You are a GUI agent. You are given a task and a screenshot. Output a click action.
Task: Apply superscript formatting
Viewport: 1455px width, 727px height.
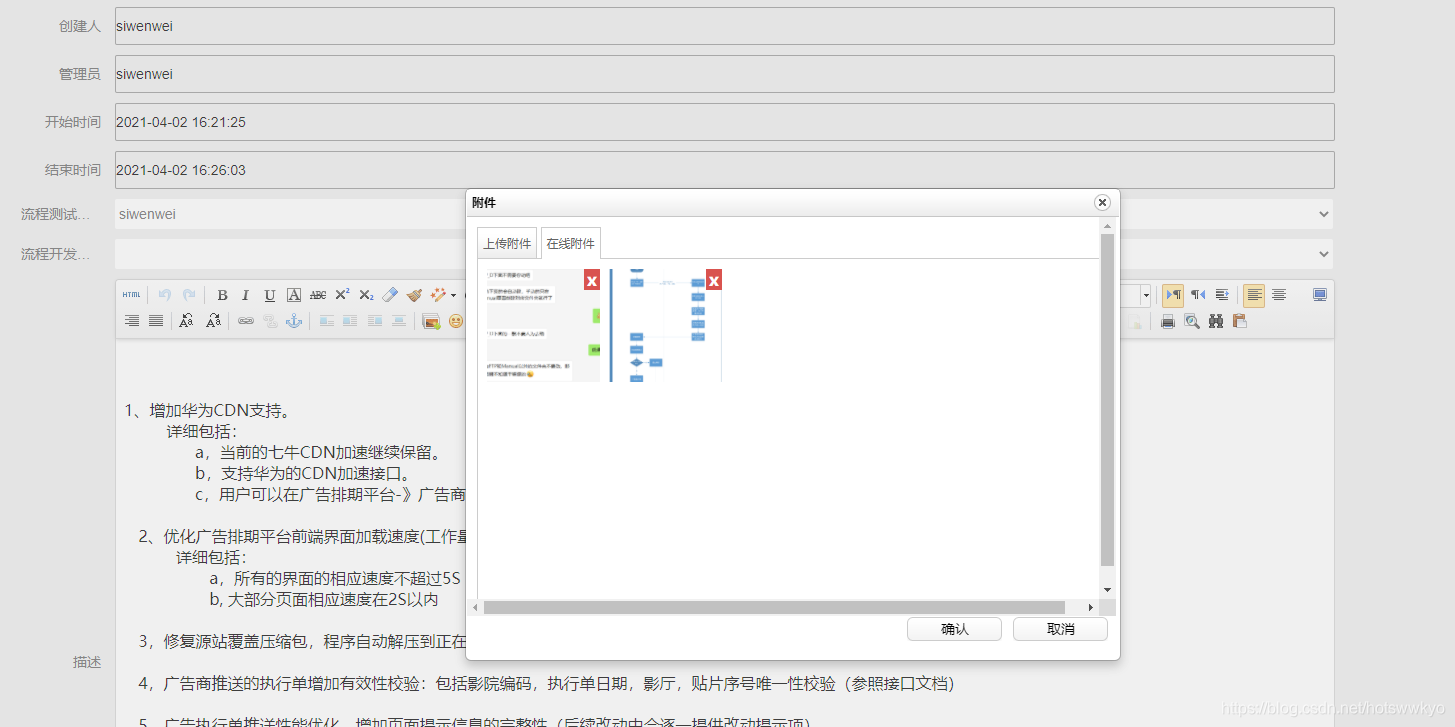[342, 294]
